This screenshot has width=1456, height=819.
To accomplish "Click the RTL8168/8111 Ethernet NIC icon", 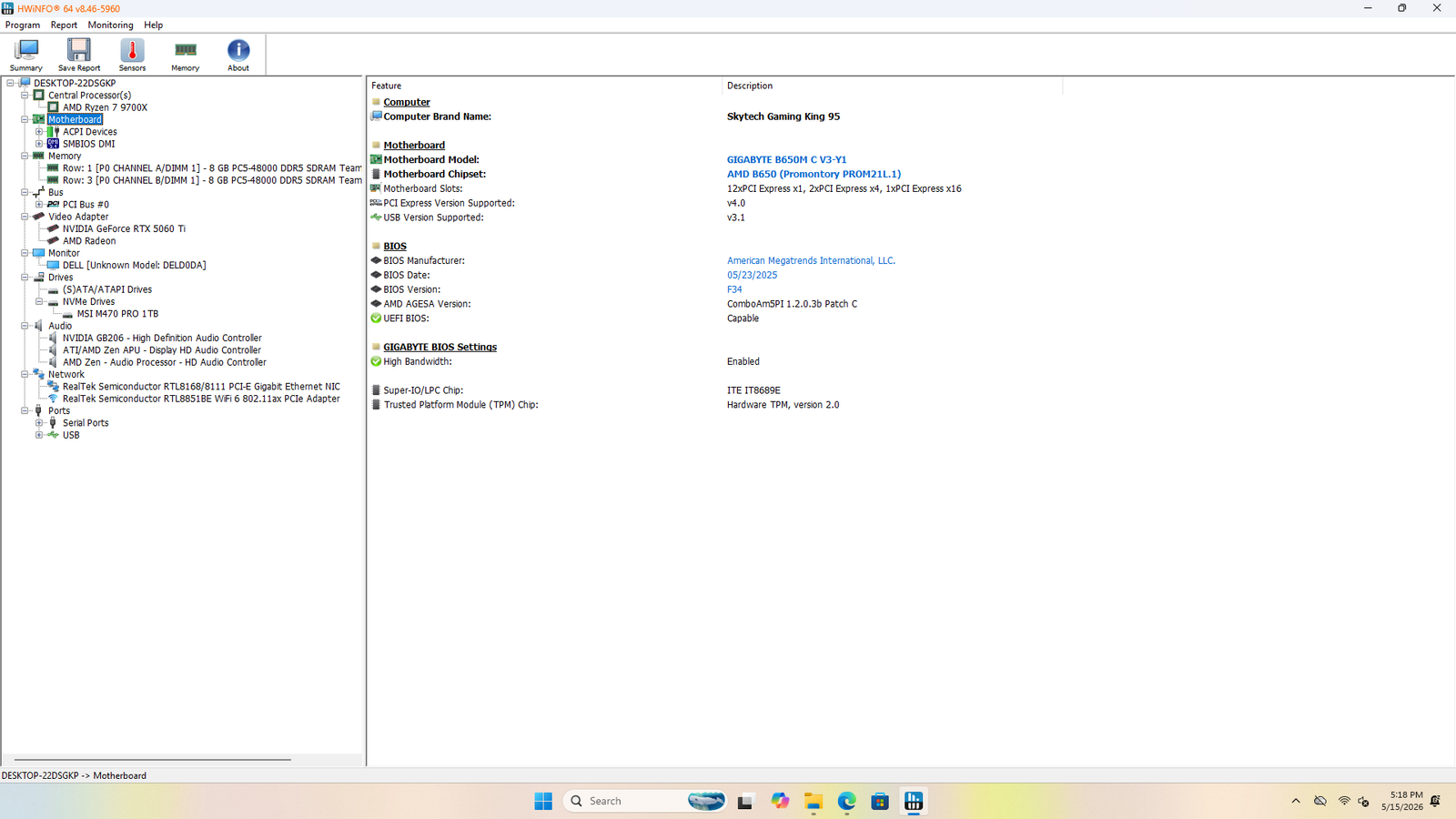I will [x=54, y=387].
